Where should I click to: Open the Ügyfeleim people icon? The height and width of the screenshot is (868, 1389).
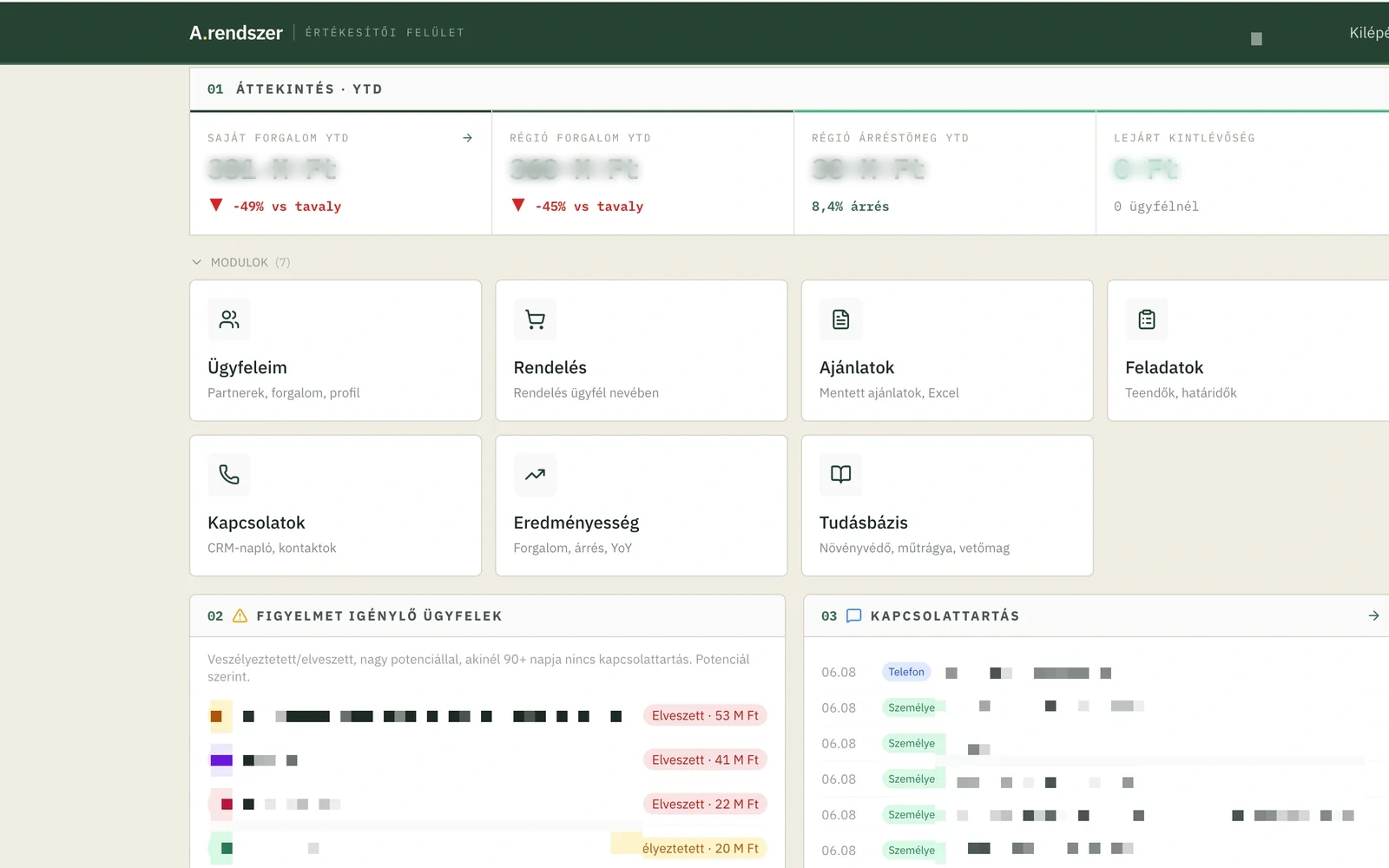[x=229, y=319]
